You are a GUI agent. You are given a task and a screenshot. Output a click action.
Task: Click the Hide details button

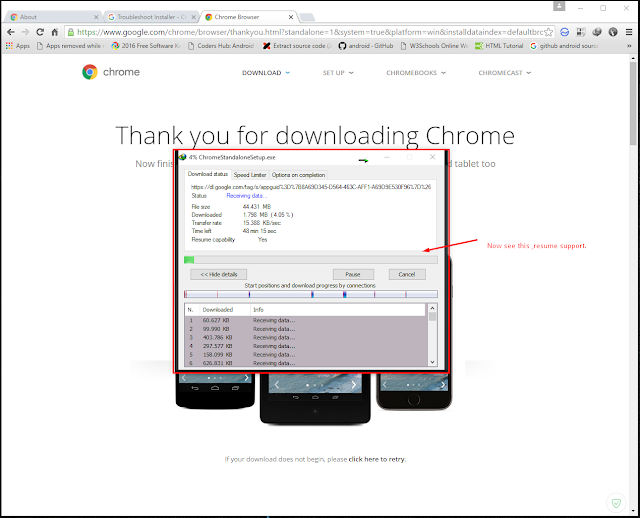click(x=218, y=274)
